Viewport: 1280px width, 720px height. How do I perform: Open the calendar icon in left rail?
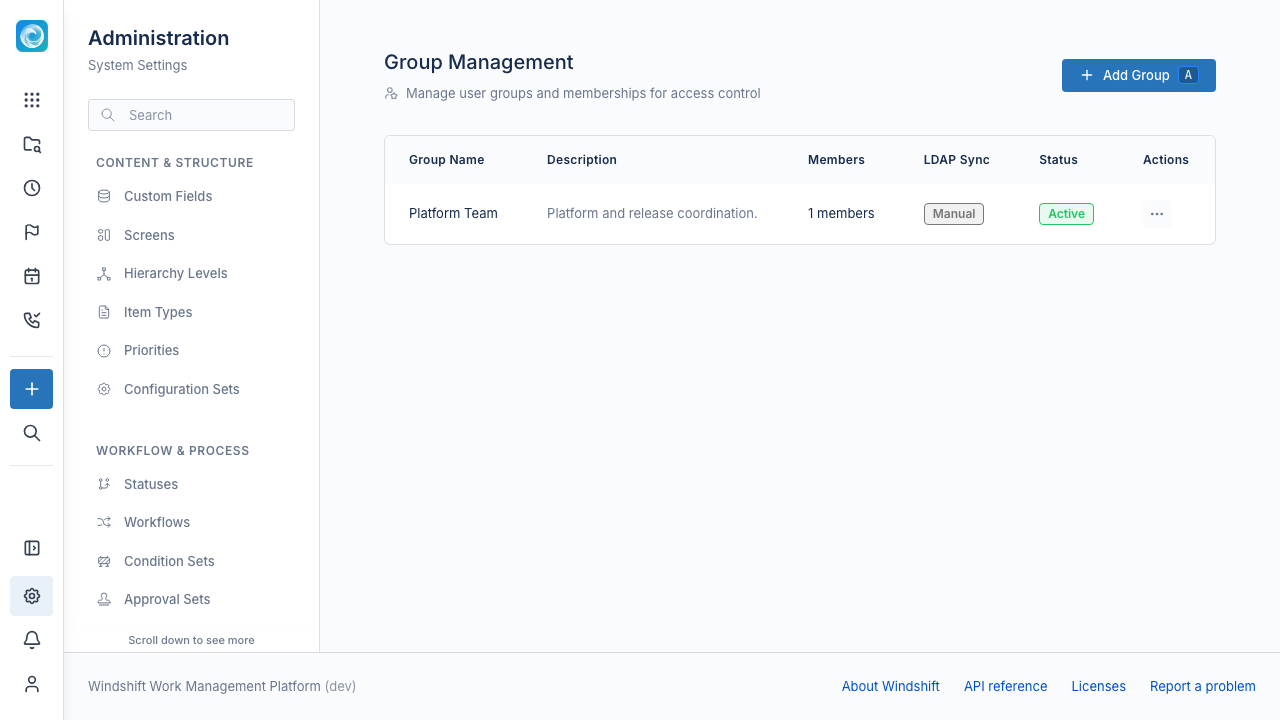32,276
